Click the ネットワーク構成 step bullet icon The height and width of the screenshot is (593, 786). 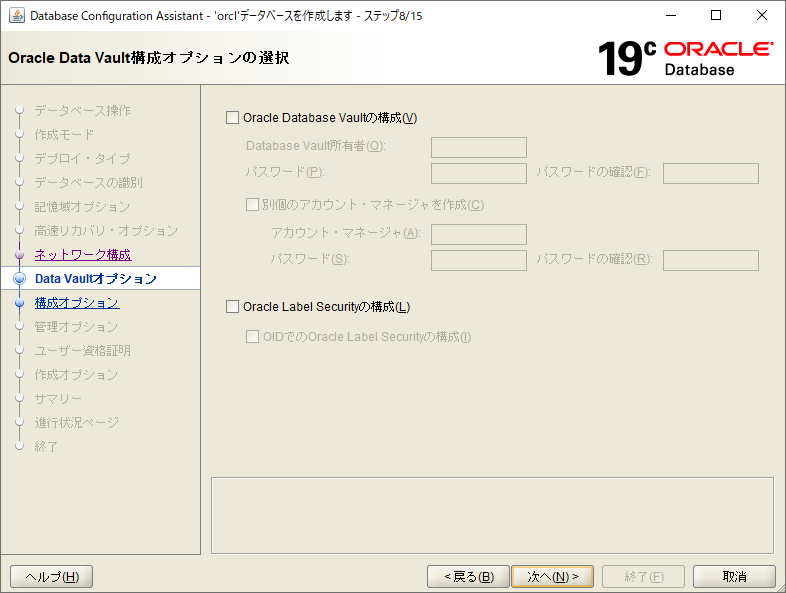20,255
